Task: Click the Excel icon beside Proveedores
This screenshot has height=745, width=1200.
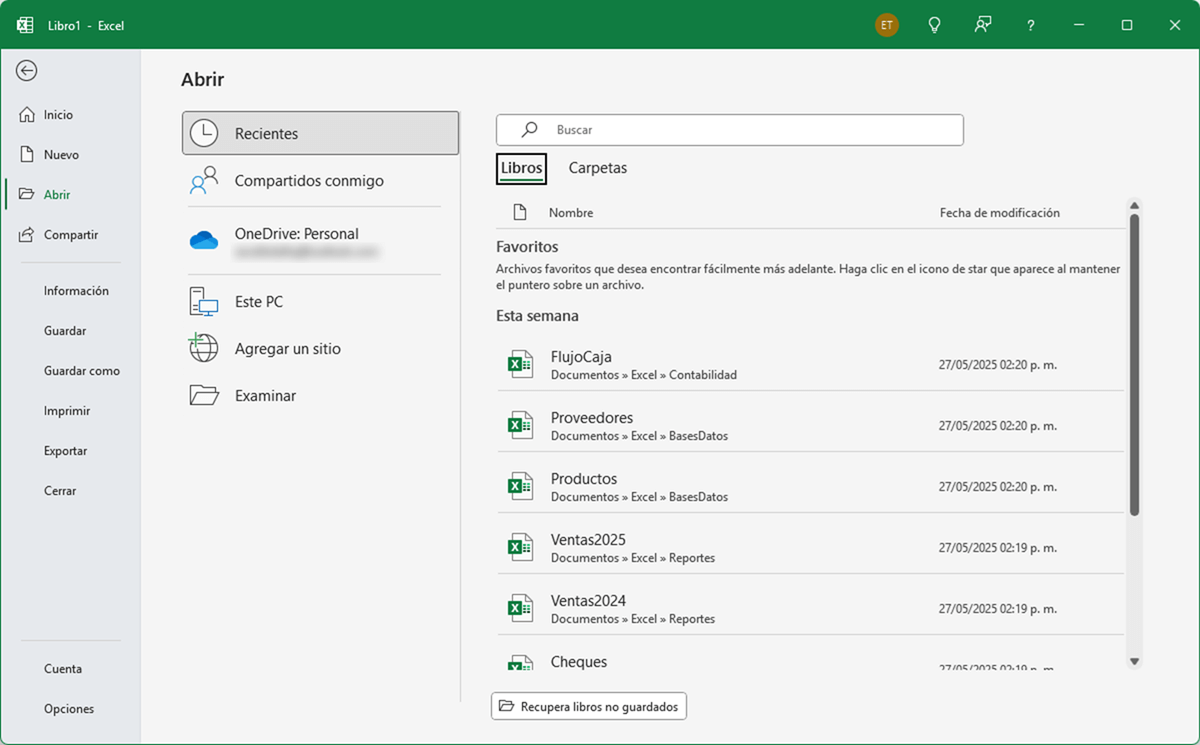Action: click(519, 426)
